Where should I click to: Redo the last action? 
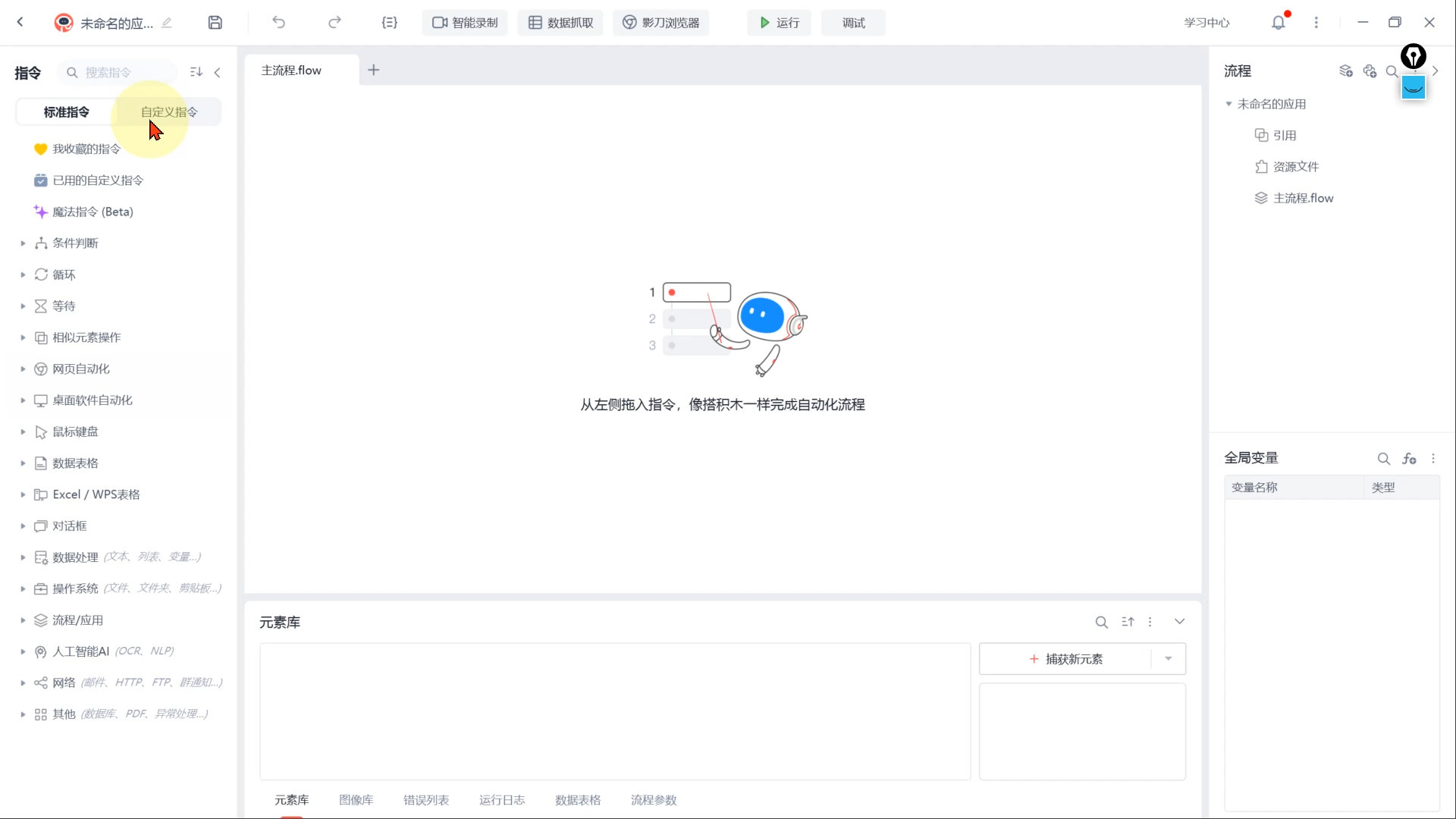334,22
